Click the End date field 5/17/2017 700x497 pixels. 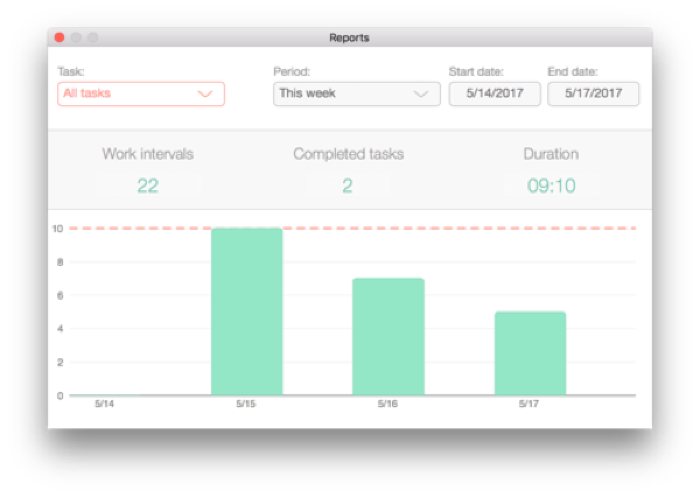tap(593, 94)
